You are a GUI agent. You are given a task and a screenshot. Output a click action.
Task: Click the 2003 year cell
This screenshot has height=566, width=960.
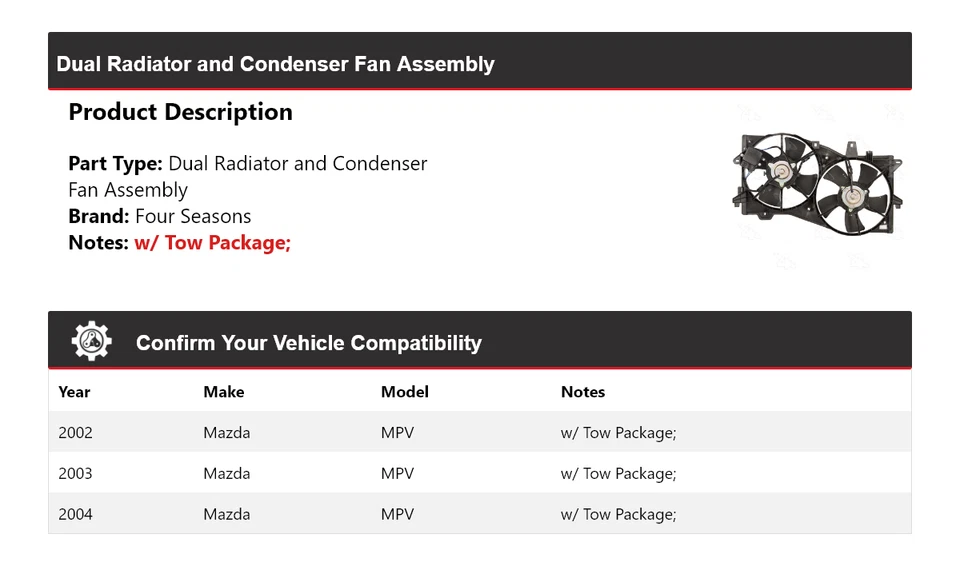tap(75, 474)
